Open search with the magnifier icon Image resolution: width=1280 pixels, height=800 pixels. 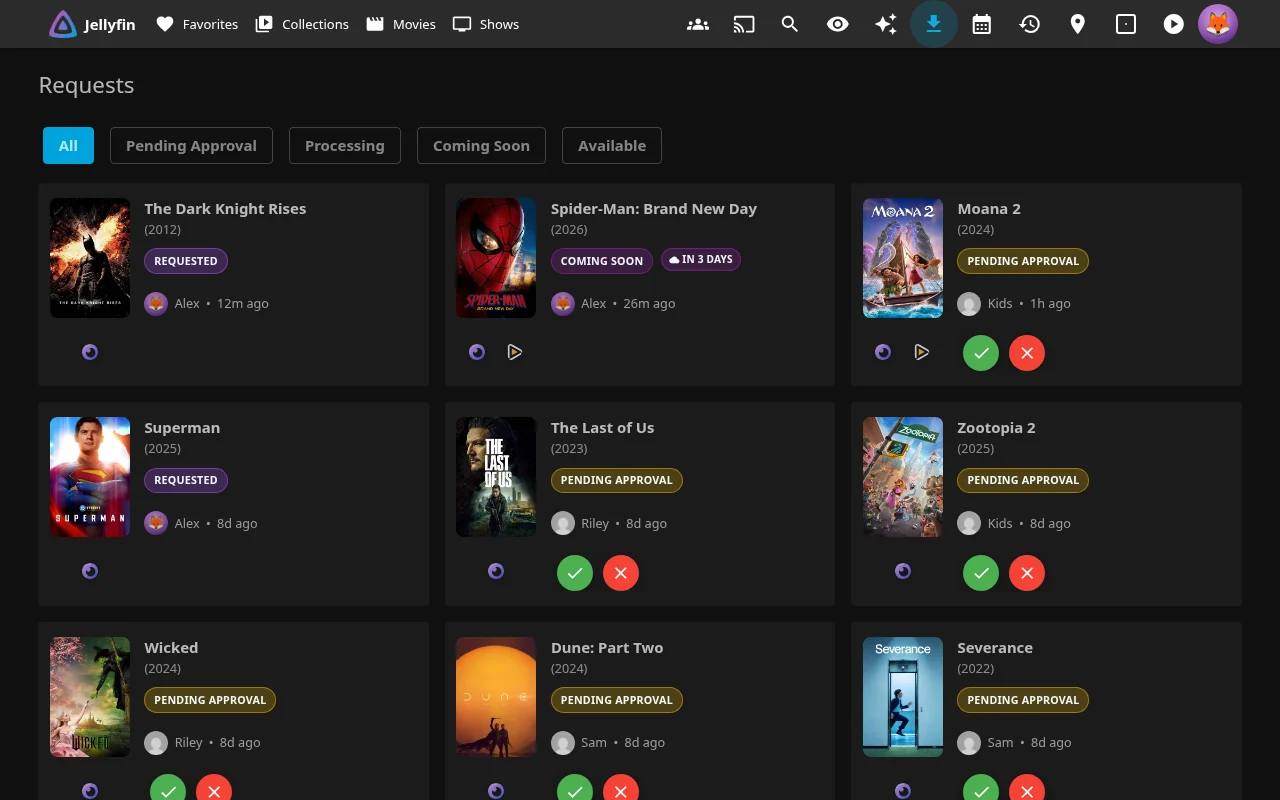click(790, 24)
